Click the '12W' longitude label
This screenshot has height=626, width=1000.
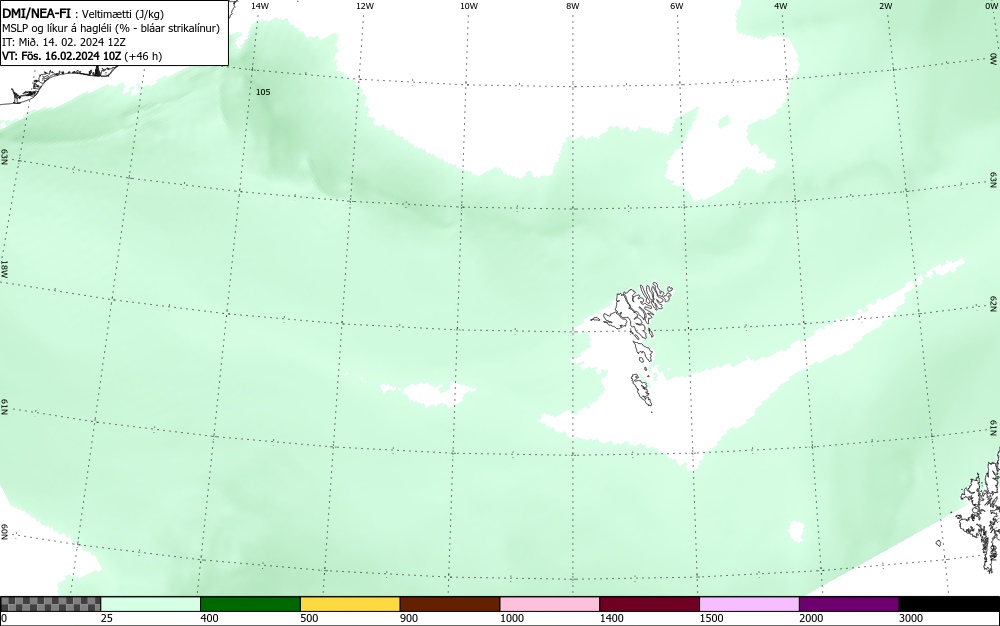click(x=364, y=6)
